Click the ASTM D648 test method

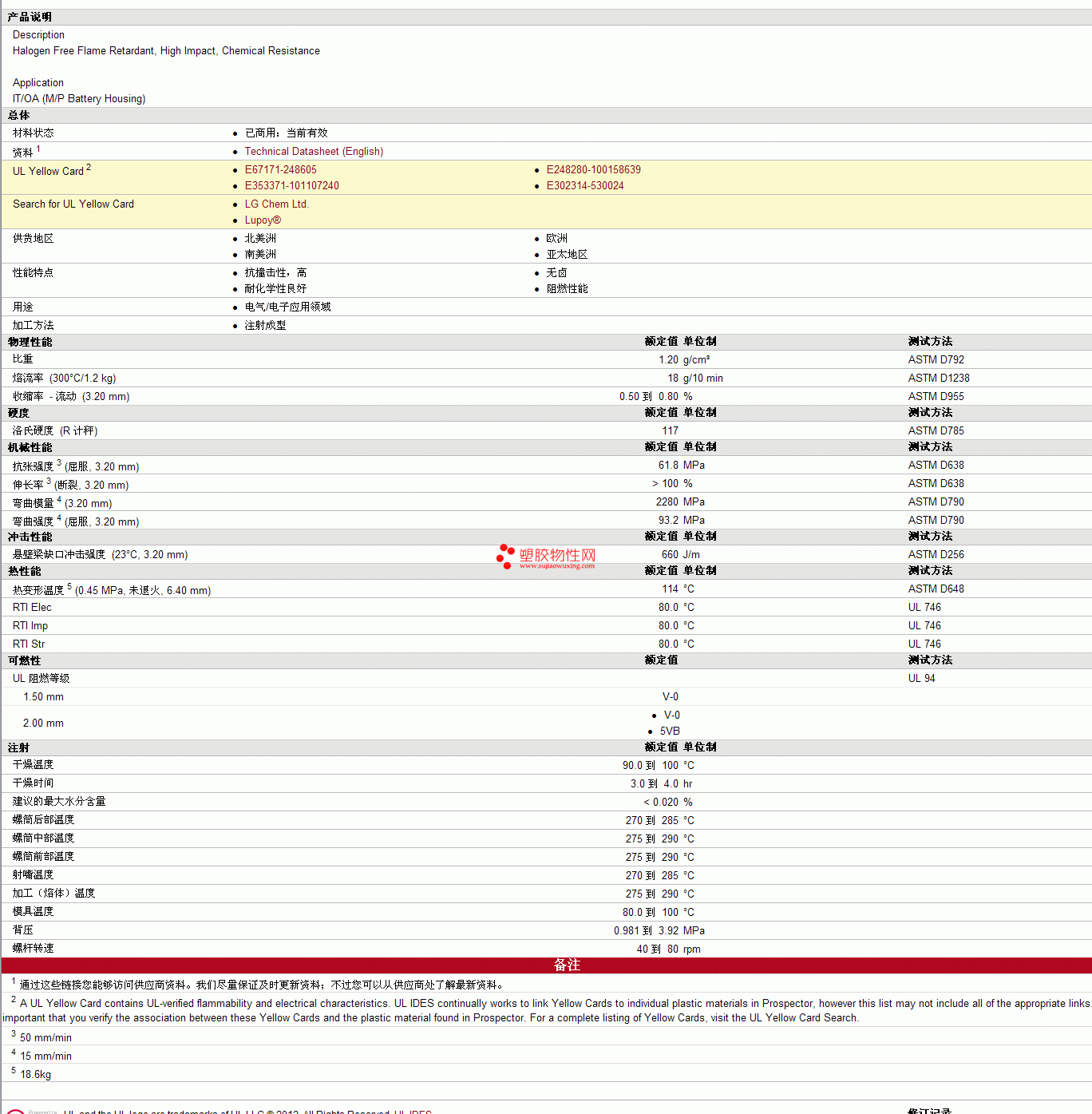936,589
